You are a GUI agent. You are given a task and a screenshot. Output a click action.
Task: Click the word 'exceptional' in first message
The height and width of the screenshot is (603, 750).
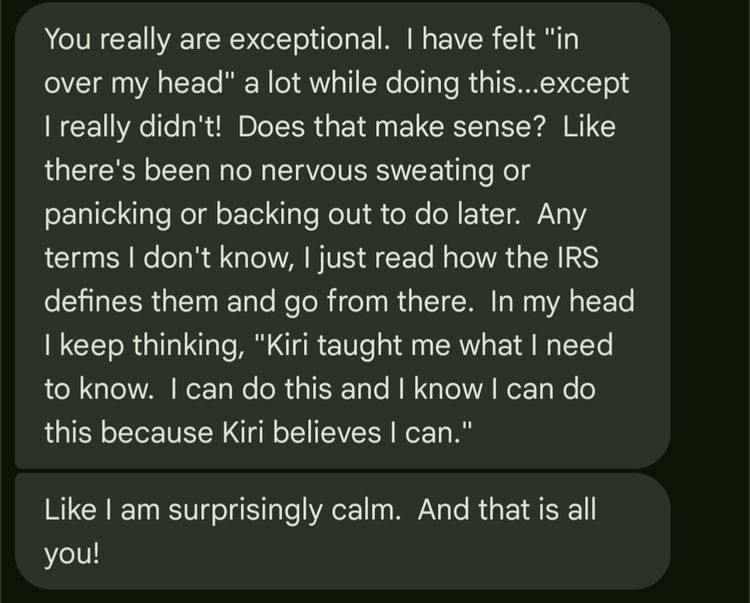coord(309,39)
